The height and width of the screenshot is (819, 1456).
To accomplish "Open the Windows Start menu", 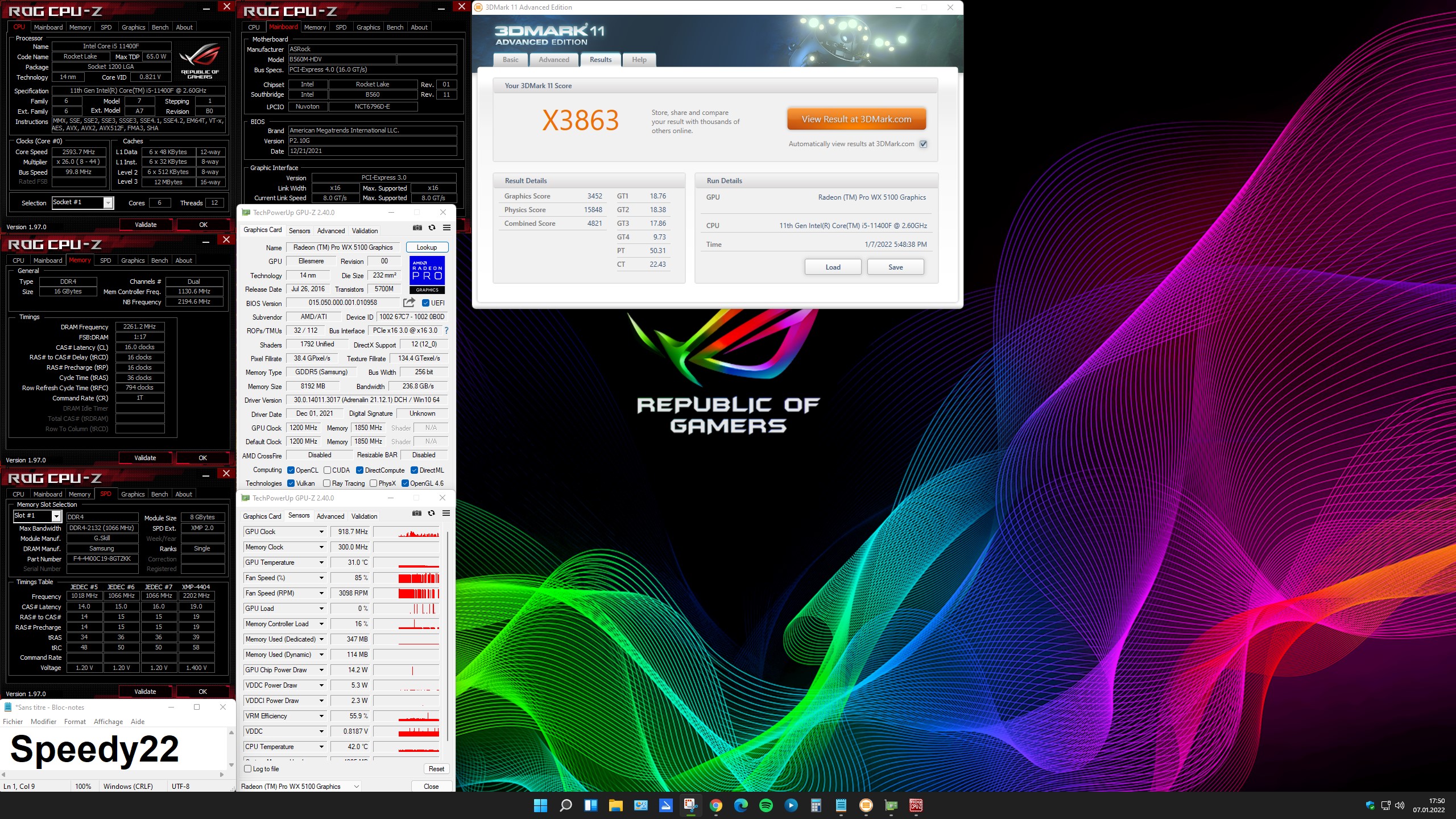I will tap(540, 805).
